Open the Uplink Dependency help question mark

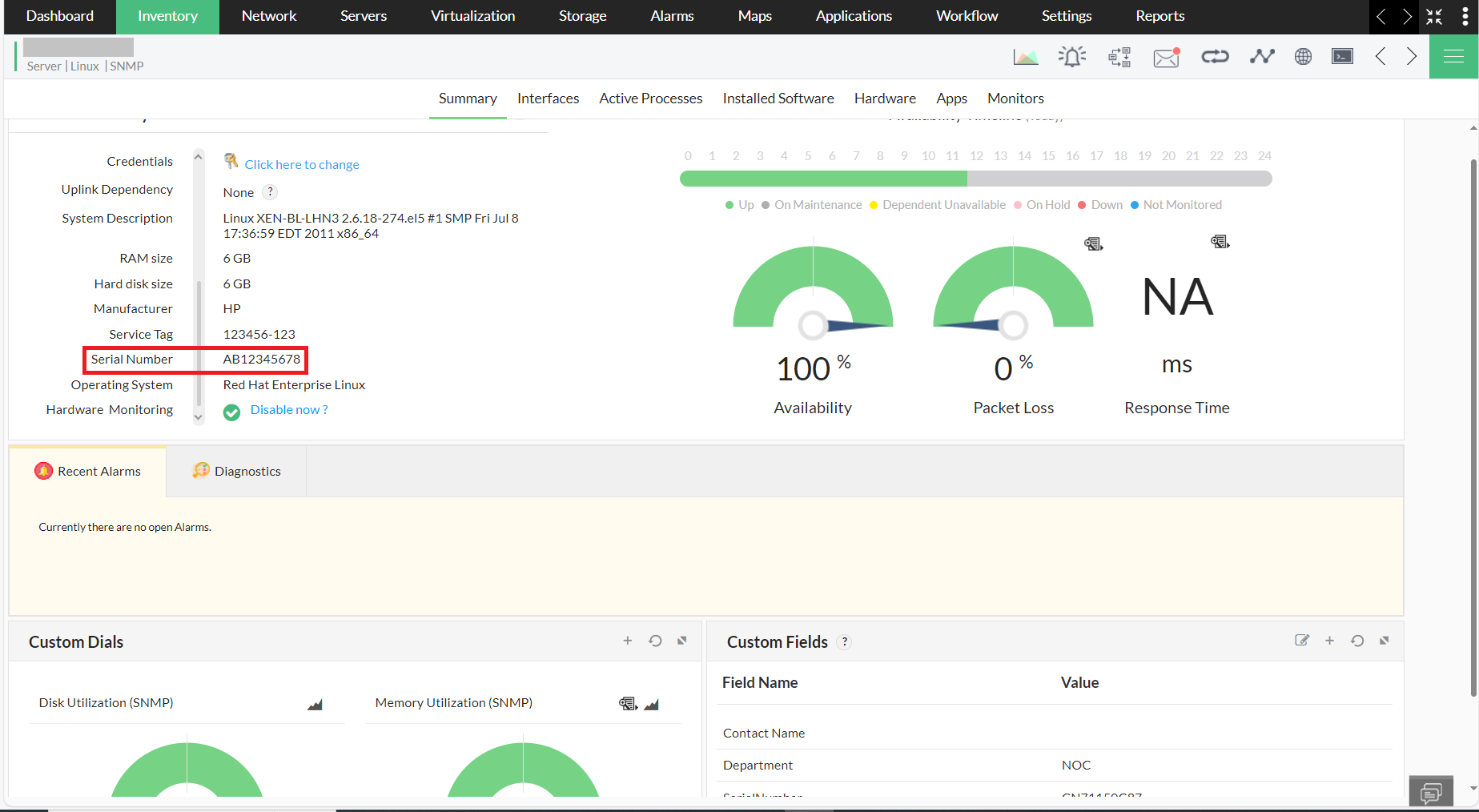[x=270, y=192]
